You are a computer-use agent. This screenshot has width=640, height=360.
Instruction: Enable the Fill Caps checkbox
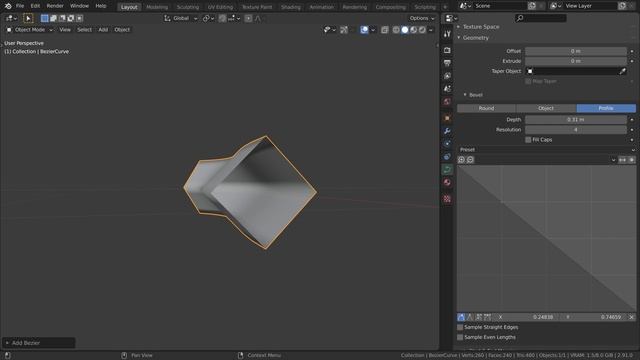point(528,140)
